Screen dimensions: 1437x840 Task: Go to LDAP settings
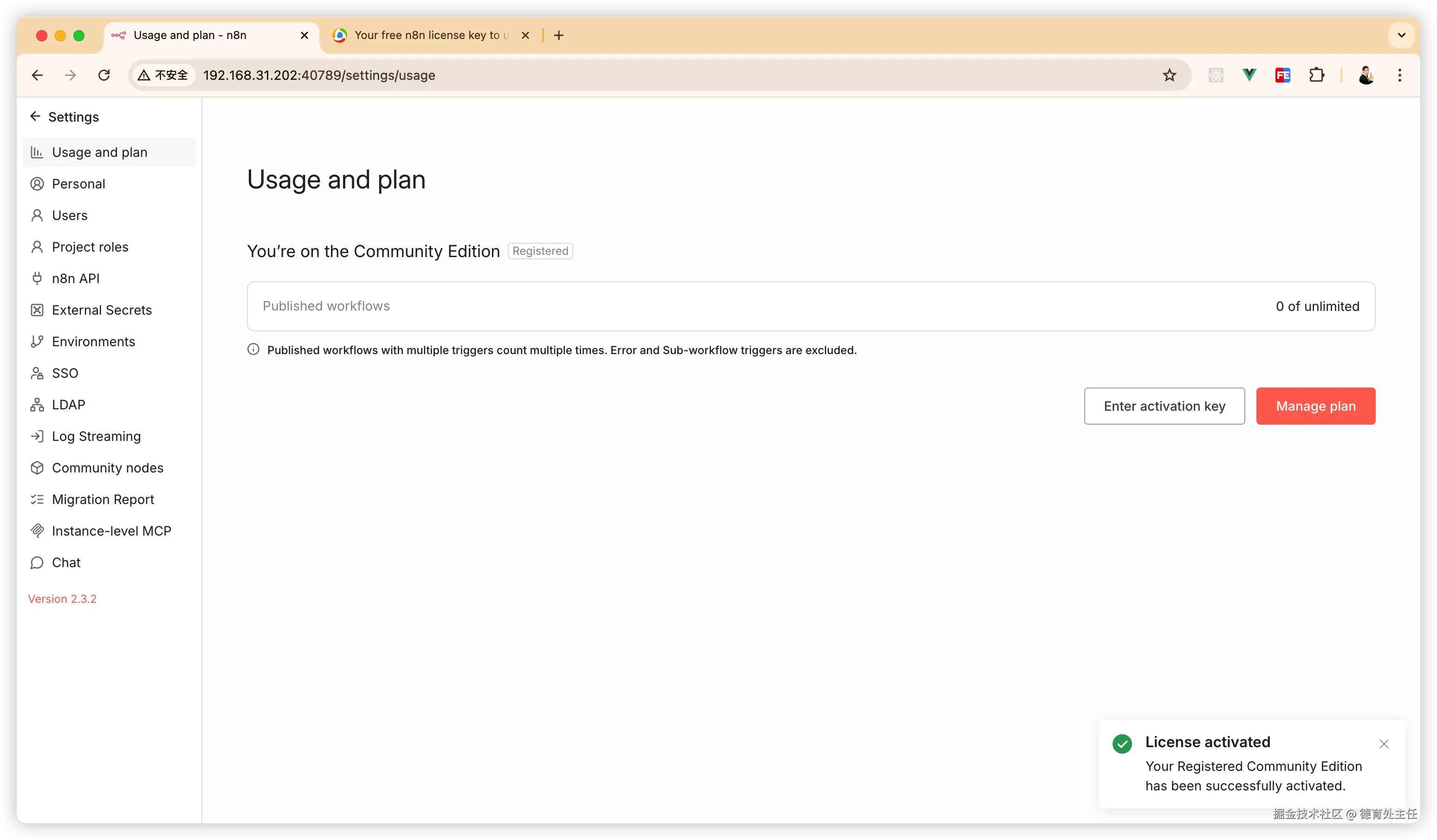click(68, 404)
